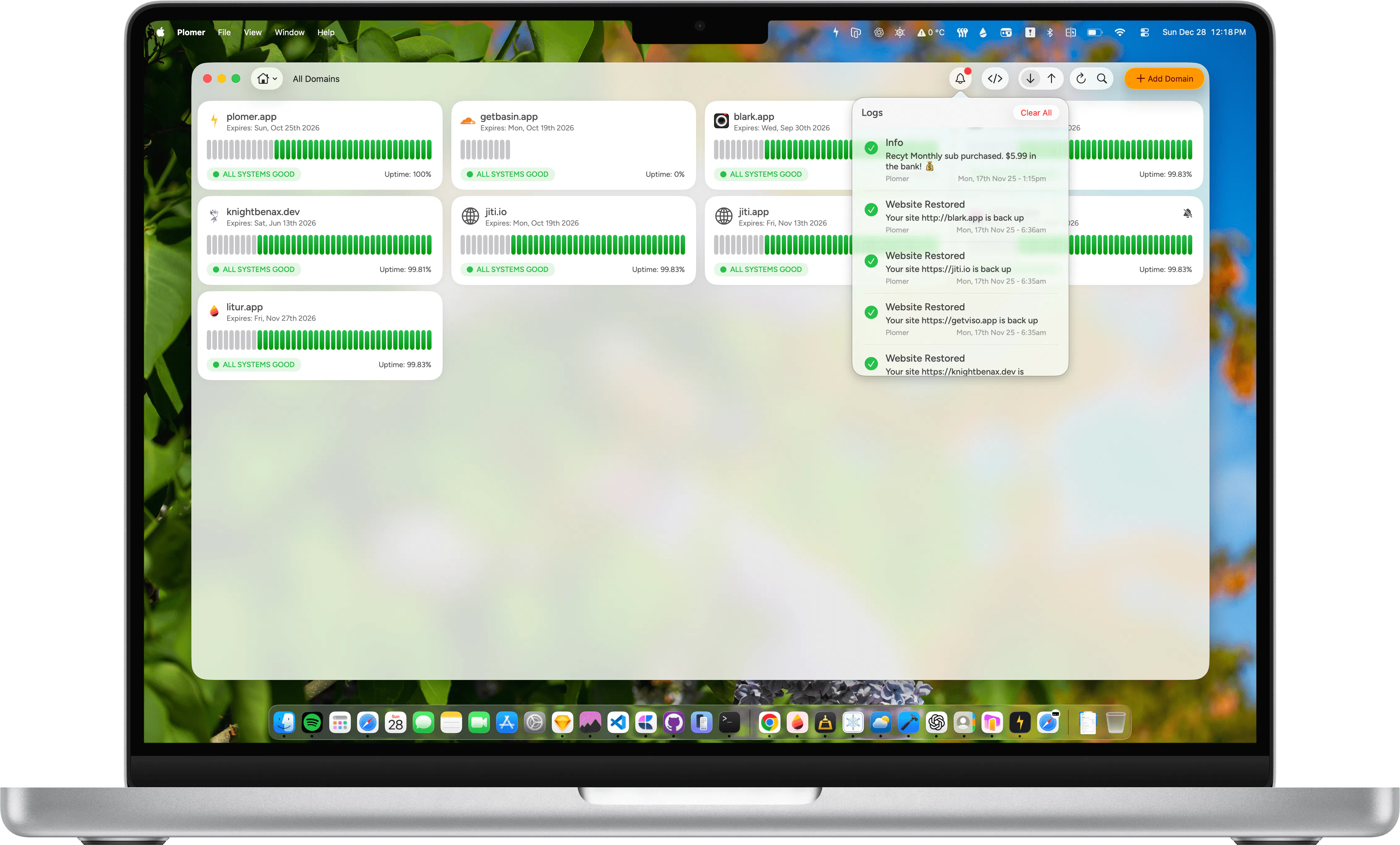Open the Help menu
This screenshot has height=845, width=1400.
[x=326, y=32]
